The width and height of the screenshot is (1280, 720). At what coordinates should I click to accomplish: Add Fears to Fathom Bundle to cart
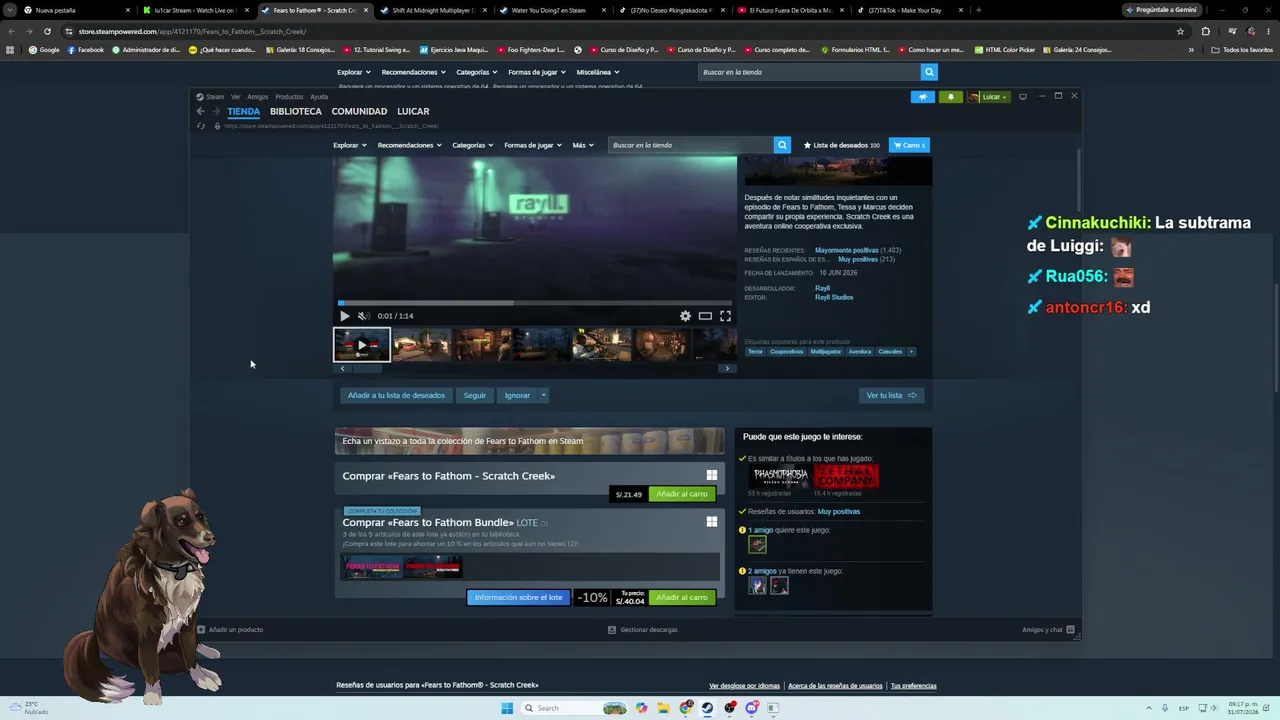click(x=682, y=597)
